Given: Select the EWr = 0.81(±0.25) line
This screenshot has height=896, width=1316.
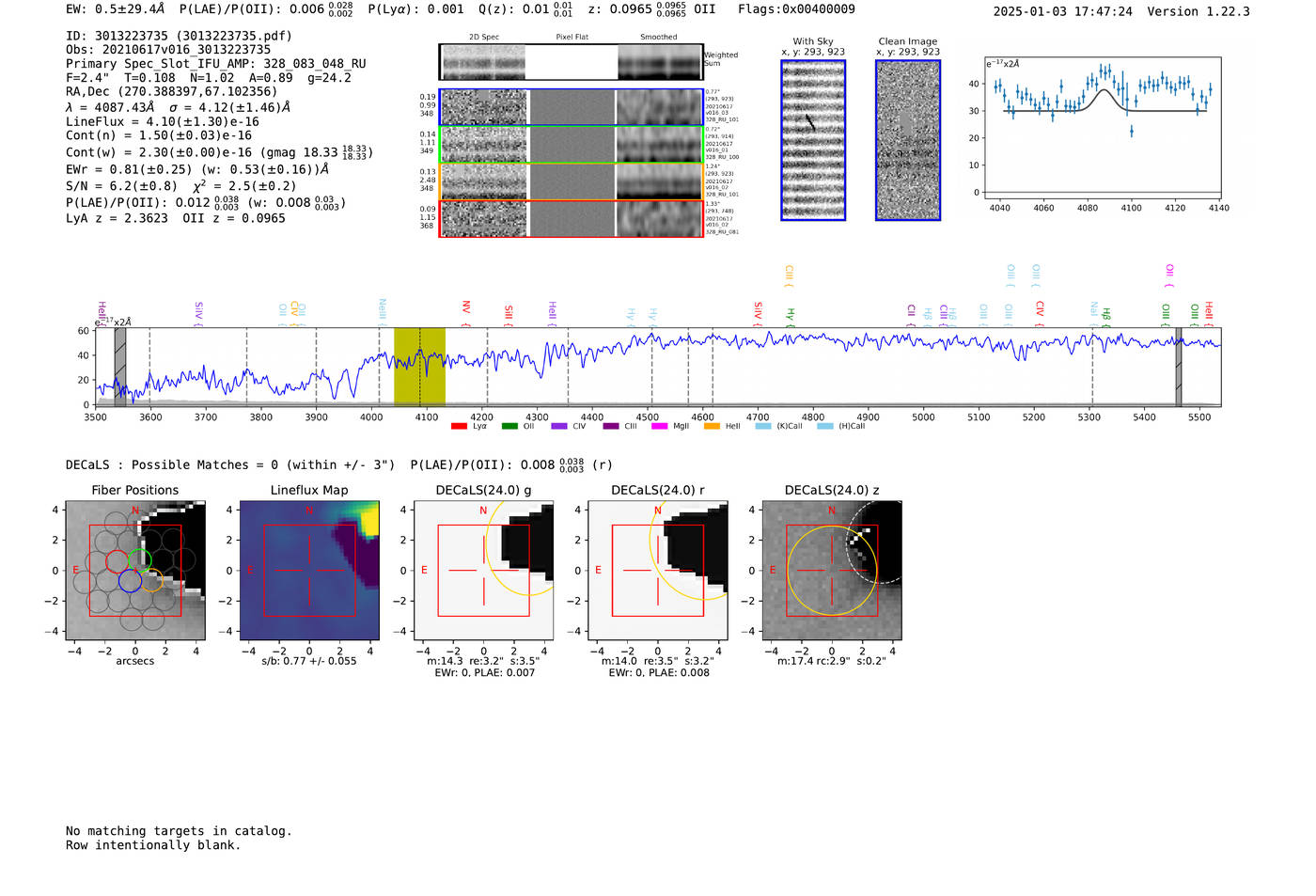Looking at the screenshot, I should 197,170.
